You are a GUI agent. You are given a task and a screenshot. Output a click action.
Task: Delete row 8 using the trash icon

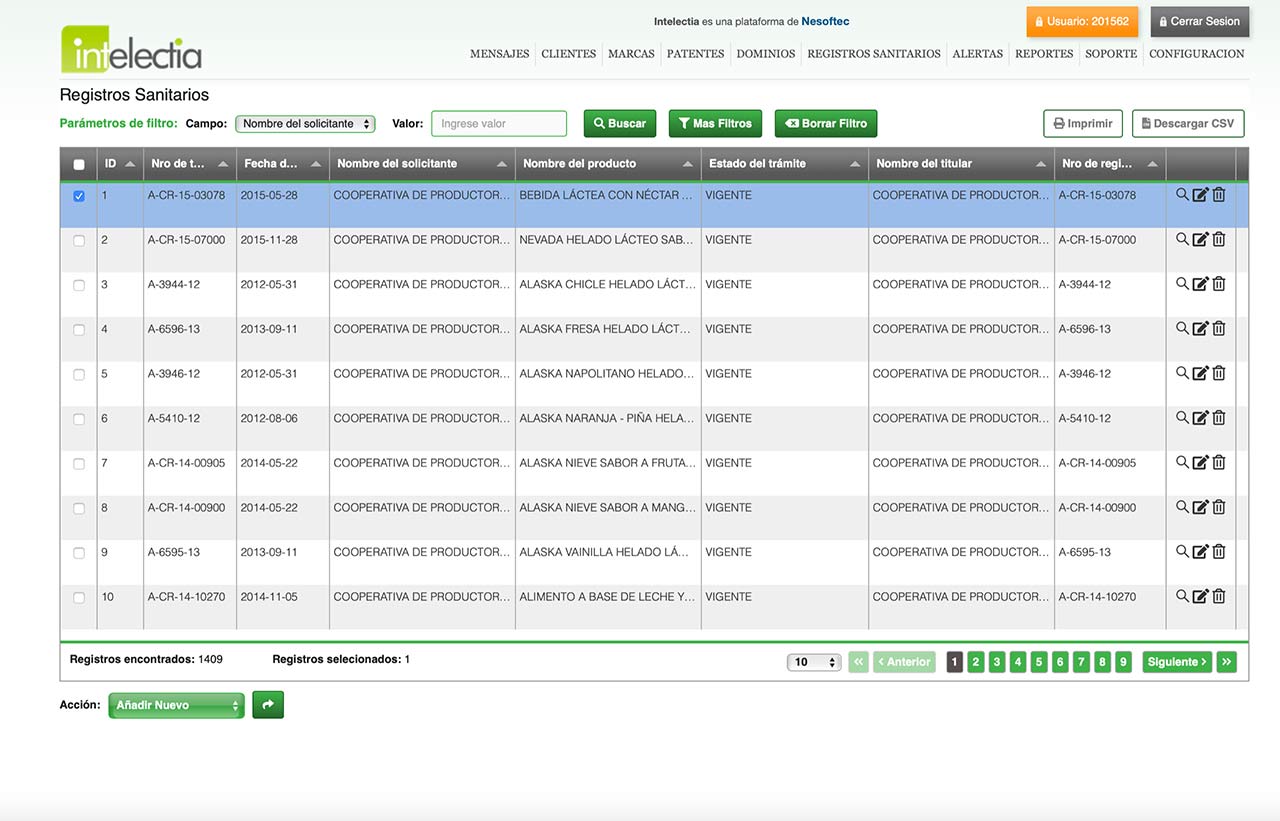coord(1218,507)
